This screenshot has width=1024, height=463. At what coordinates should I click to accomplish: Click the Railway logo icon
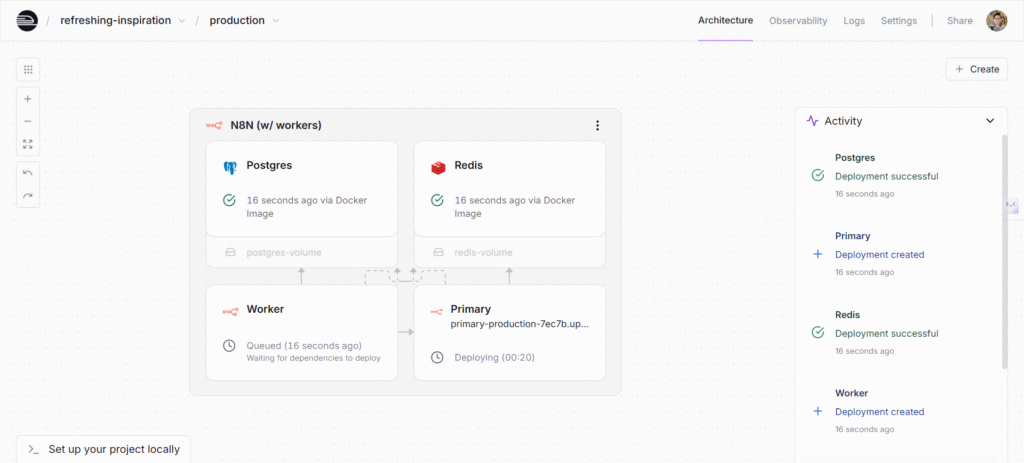[x=27, y=20]
